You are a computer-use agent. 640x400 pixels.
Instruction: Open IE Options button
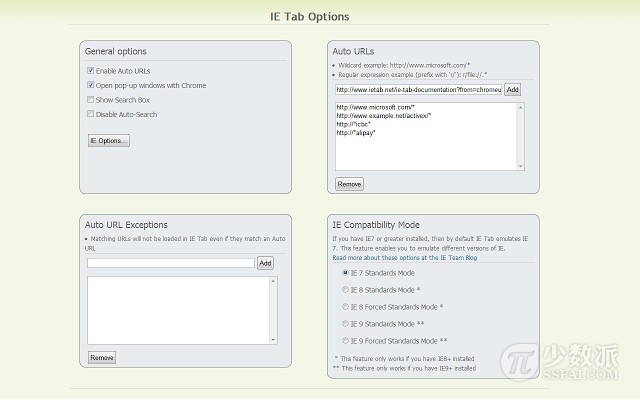click(x=108, y=141)
